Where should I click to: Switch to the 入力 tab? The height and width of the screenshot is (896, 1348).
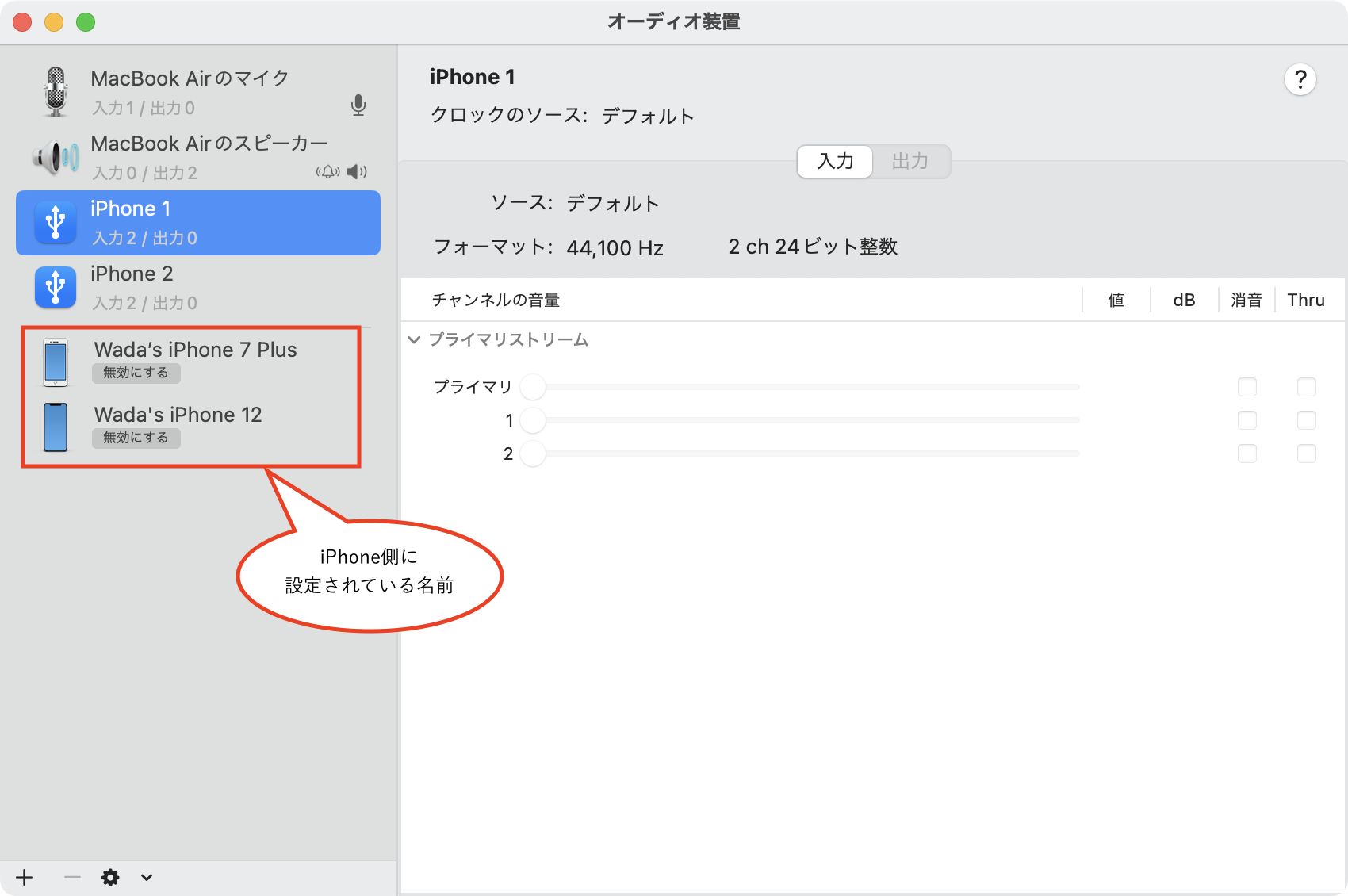[x=835, y=162]
